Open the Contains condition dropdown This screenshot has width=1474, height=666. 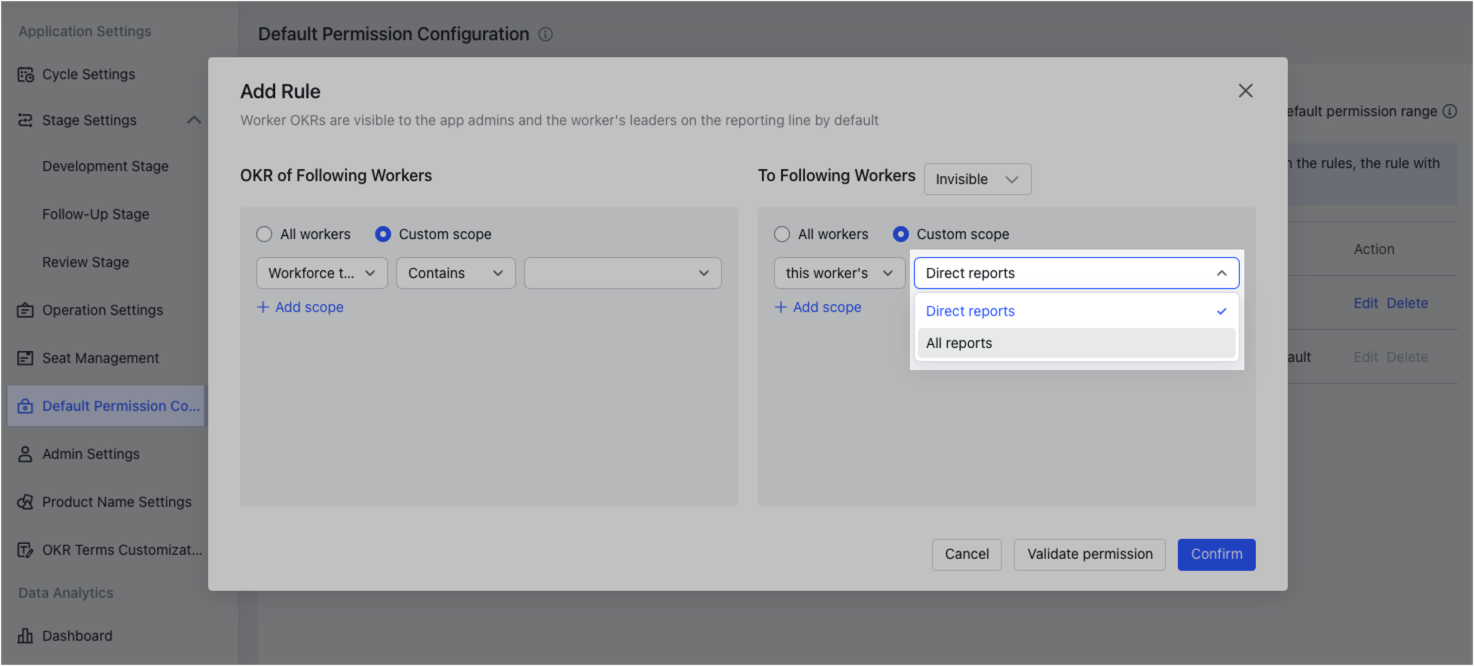[x=455, y=272]
